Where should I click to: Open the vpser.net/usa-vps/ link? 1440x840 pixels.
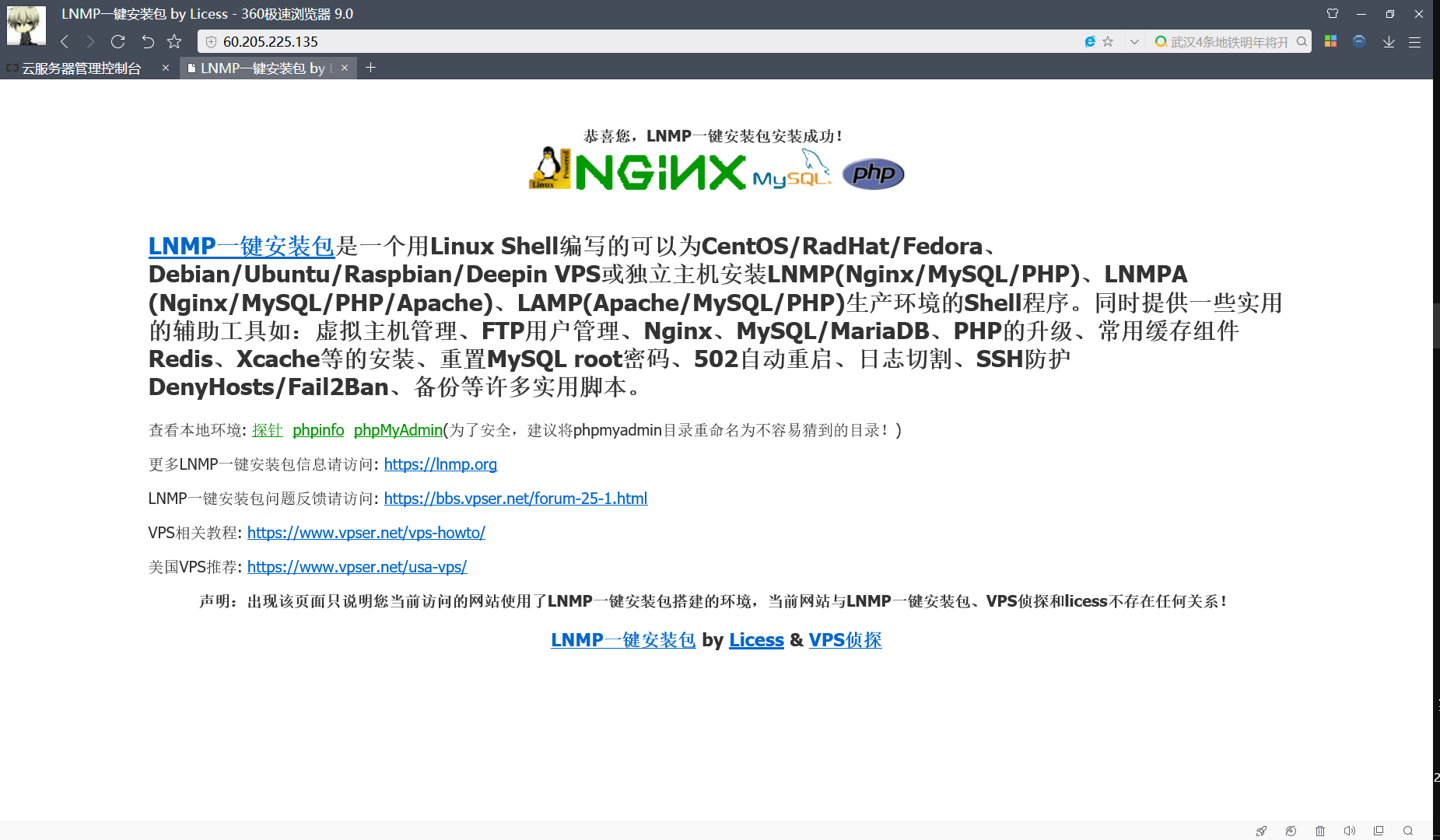[x=357, y=567]
